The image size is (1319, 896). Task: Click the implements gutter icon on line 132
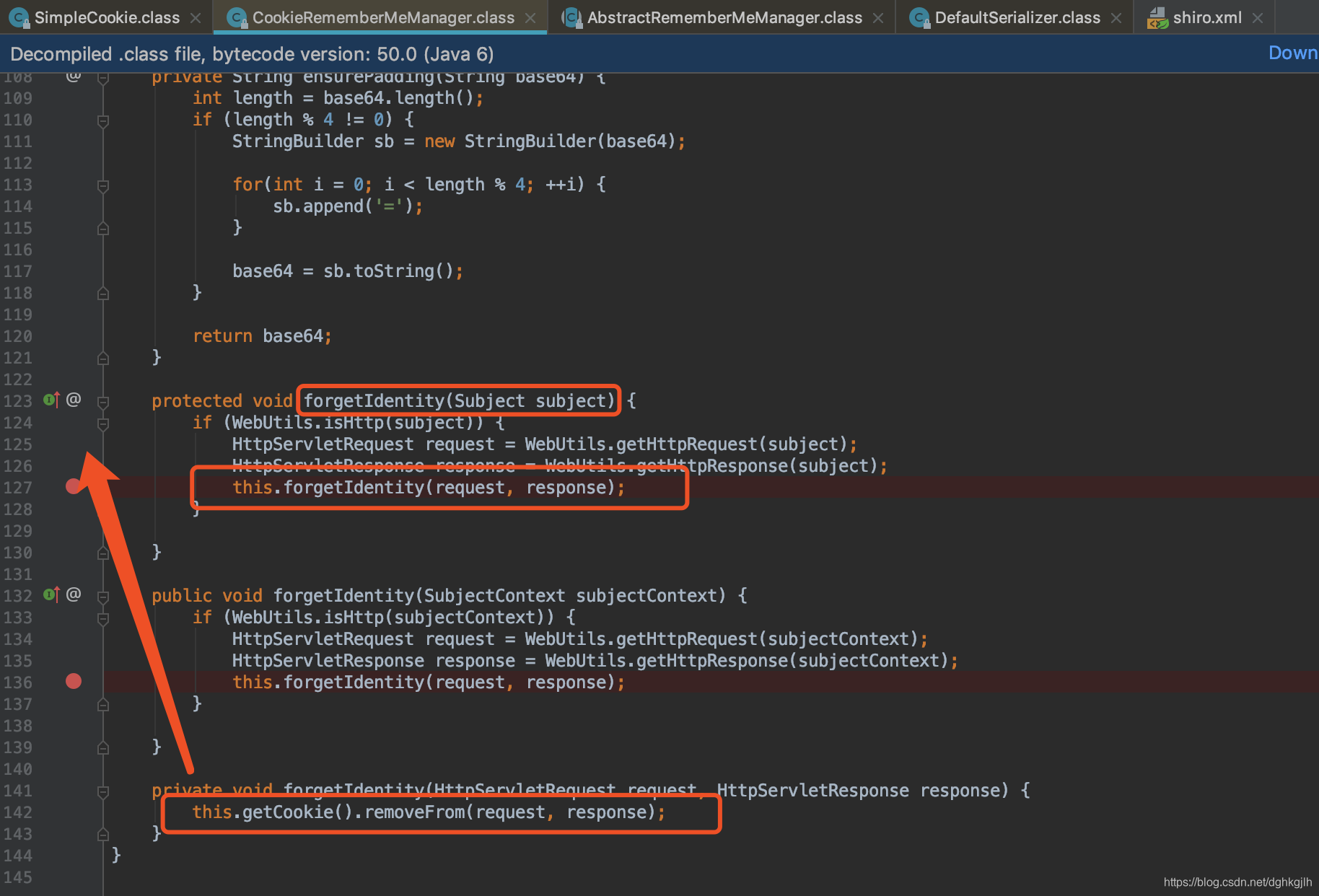pyautogui.click(x=51, y=594)
